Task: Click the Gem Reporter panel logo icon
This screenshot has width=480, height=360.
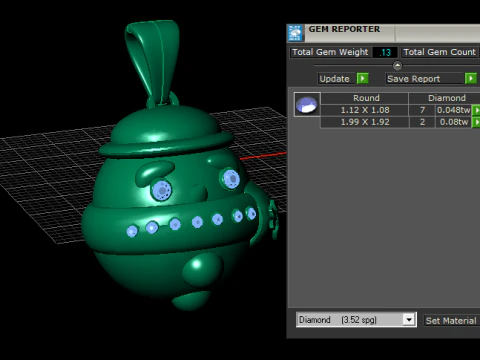Action: 295,33
